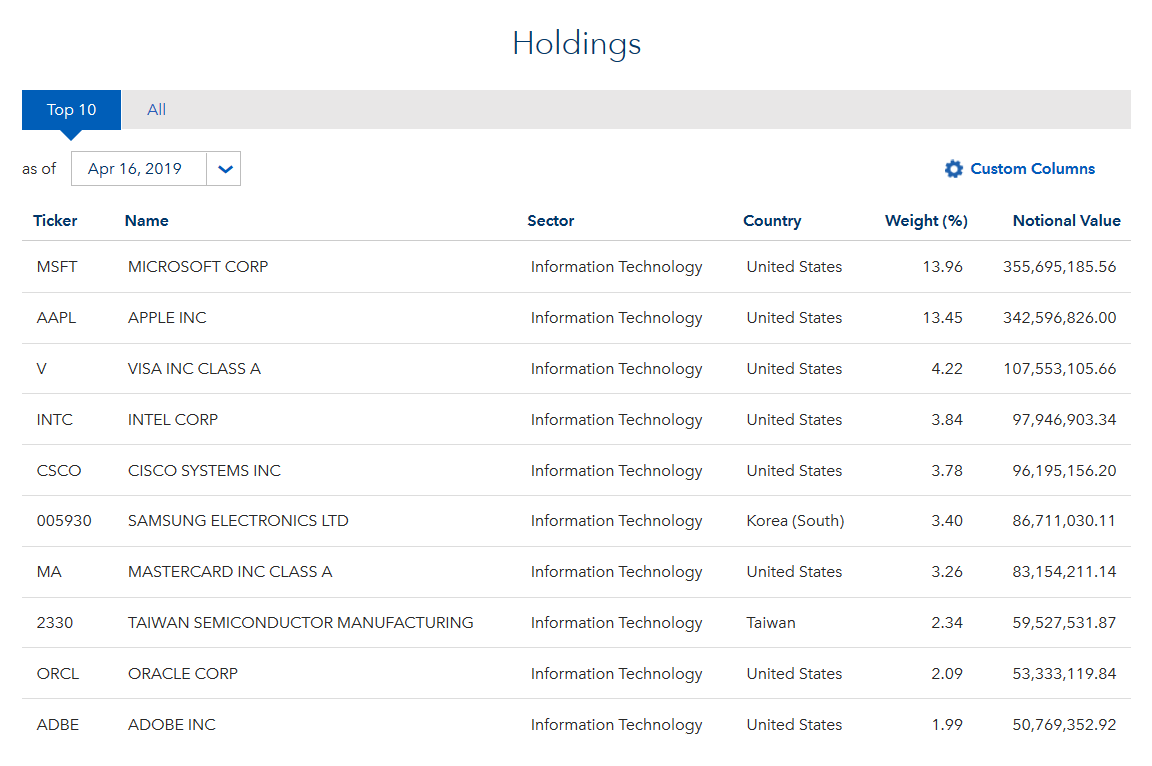Click notional value 97,946,903.34
This screenshot has height=766, width=1152.
1065,419
